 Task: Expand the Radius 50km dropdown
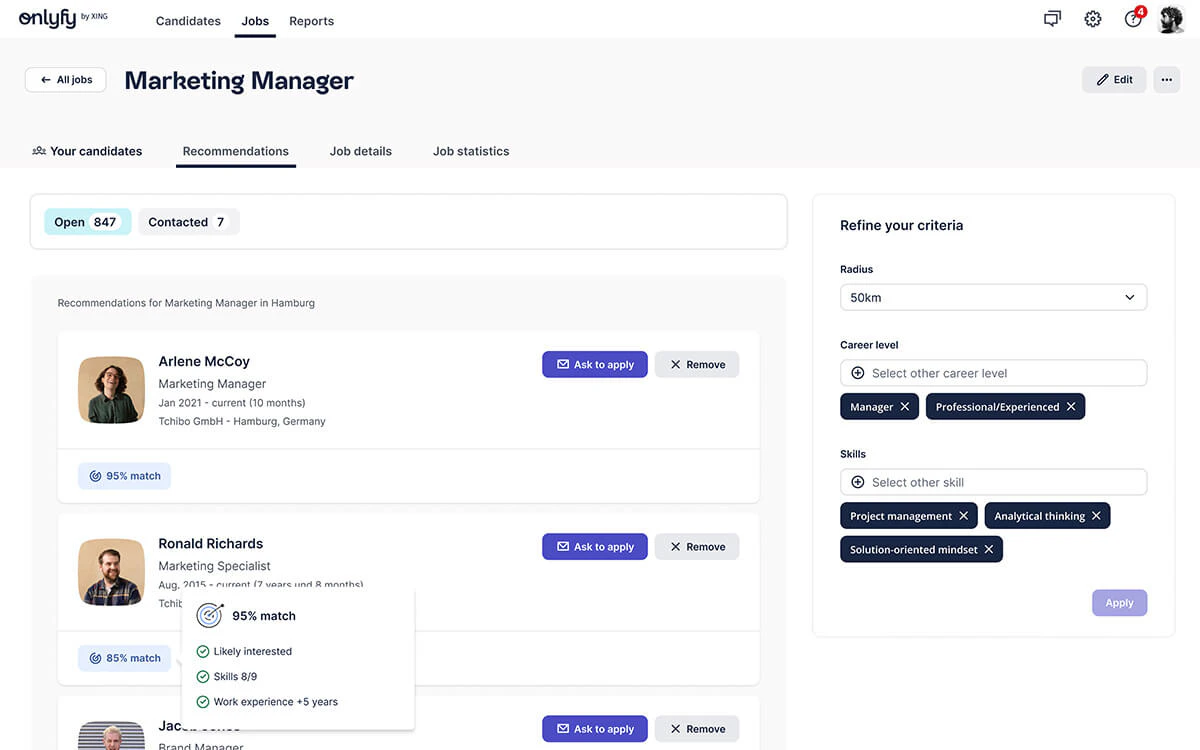coord(993,297)
